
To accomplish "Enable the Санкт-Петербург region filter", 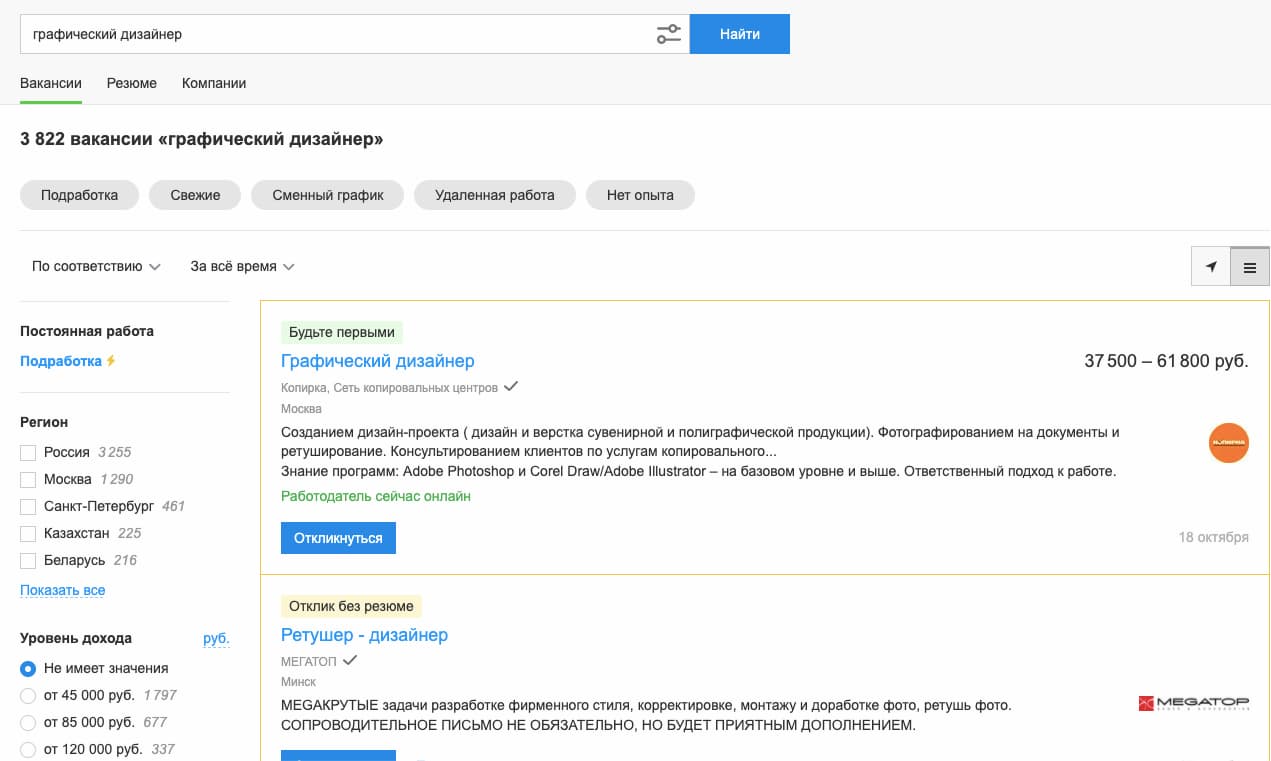I will (x=28, y=506).
